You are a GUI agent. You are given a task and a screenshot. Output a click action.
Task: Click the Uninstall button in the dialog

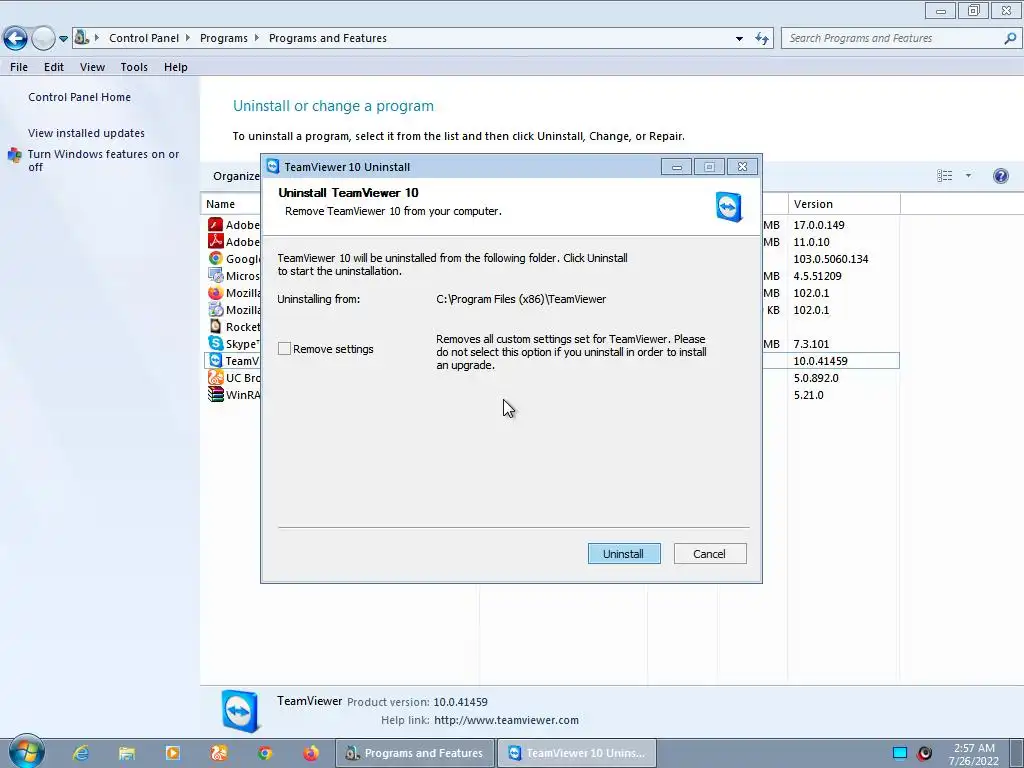(624, 554)
